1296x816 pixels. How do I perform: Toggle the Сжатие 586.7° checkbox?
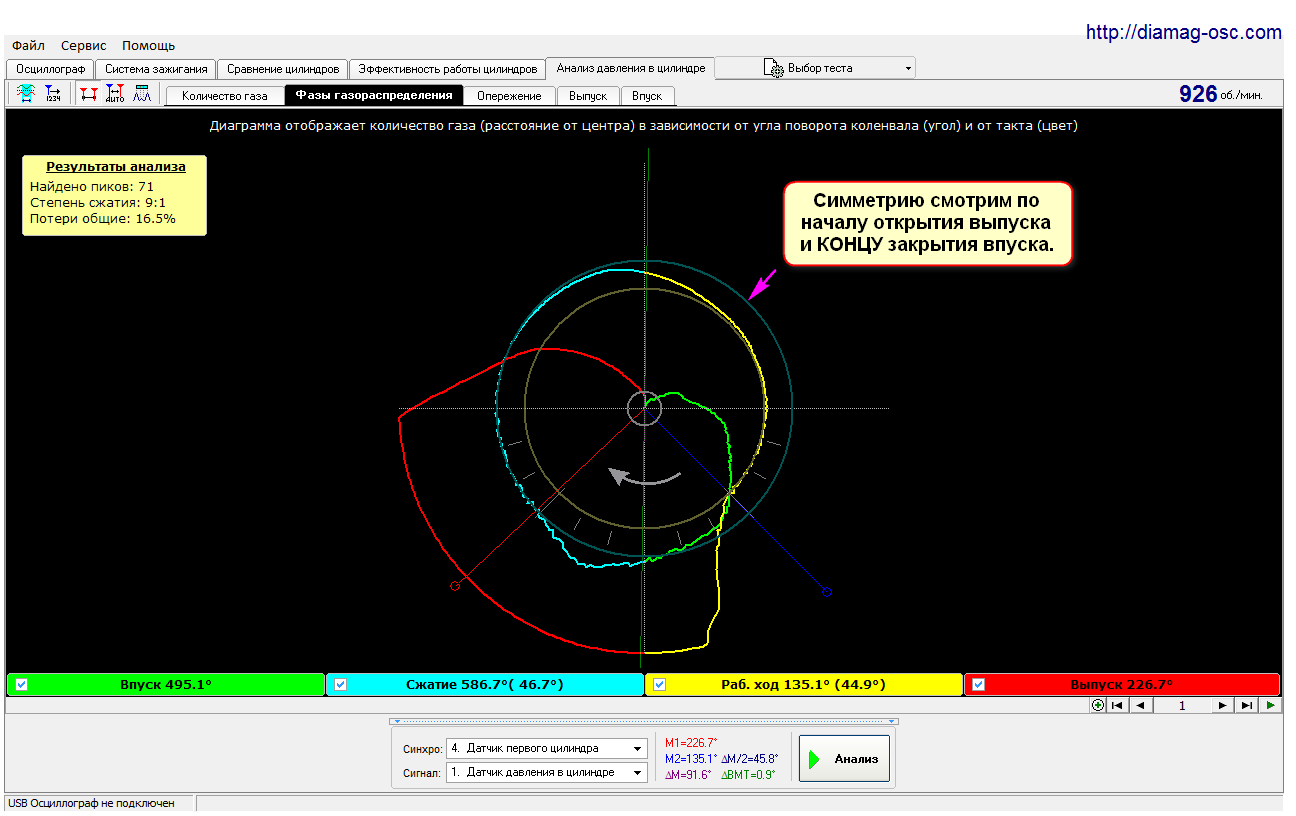pyautogui.click(x=340, y=685)
